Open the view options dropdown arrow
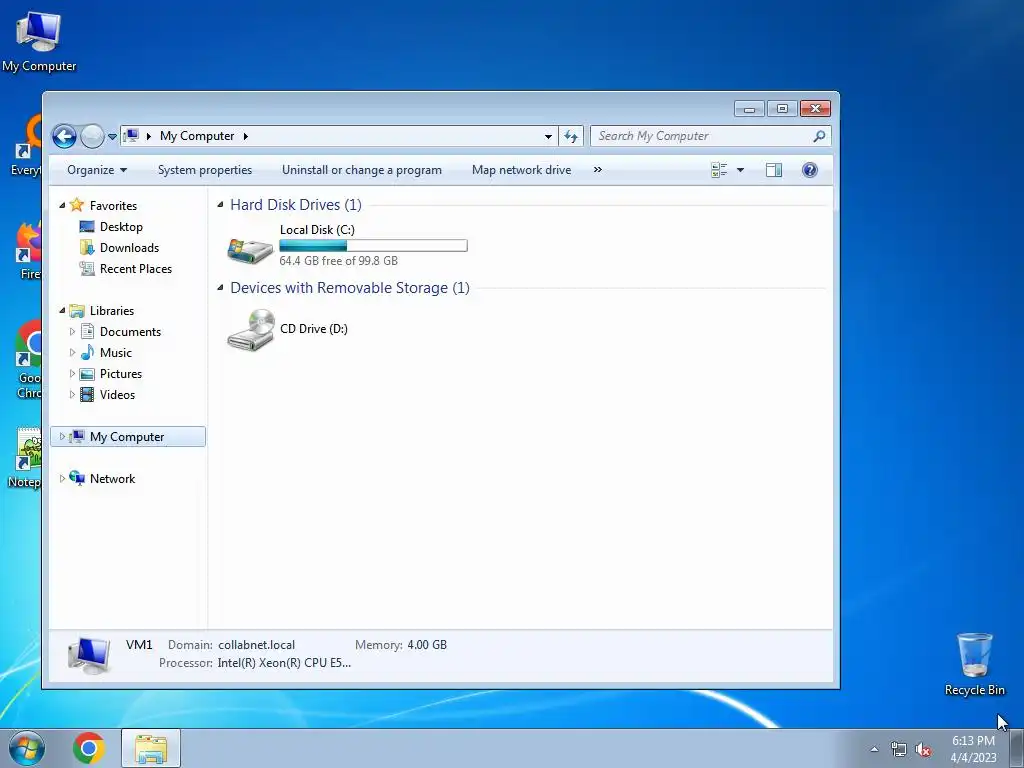1024x768 pixels. coord(740,170)
